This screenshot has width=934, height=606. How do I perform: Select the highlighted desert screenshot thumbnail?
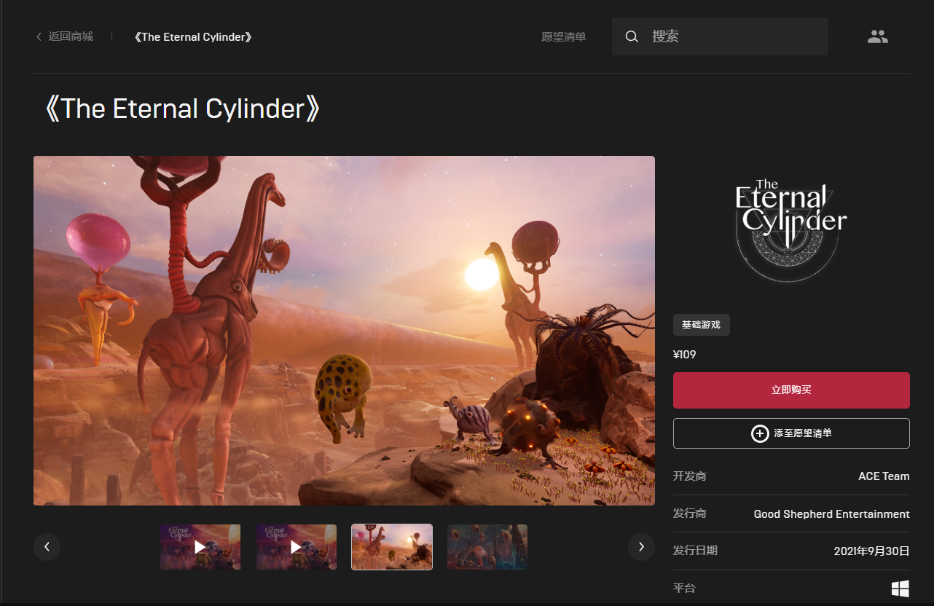pyautogui.click(x=392, y=547)
